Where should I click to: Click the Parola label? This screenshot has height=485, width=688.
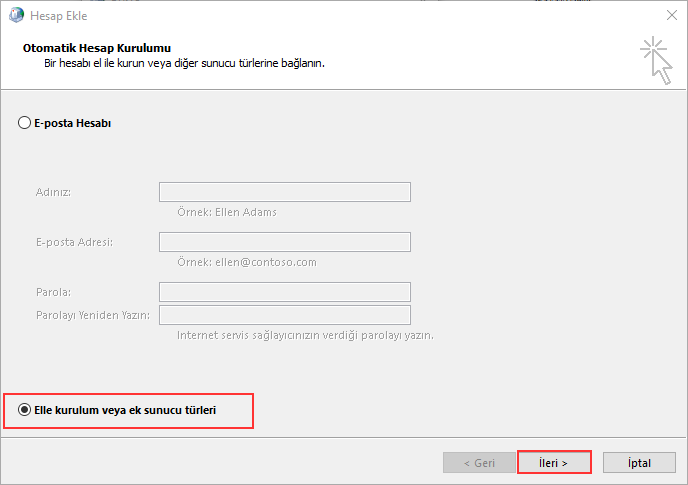coord(53,292)
